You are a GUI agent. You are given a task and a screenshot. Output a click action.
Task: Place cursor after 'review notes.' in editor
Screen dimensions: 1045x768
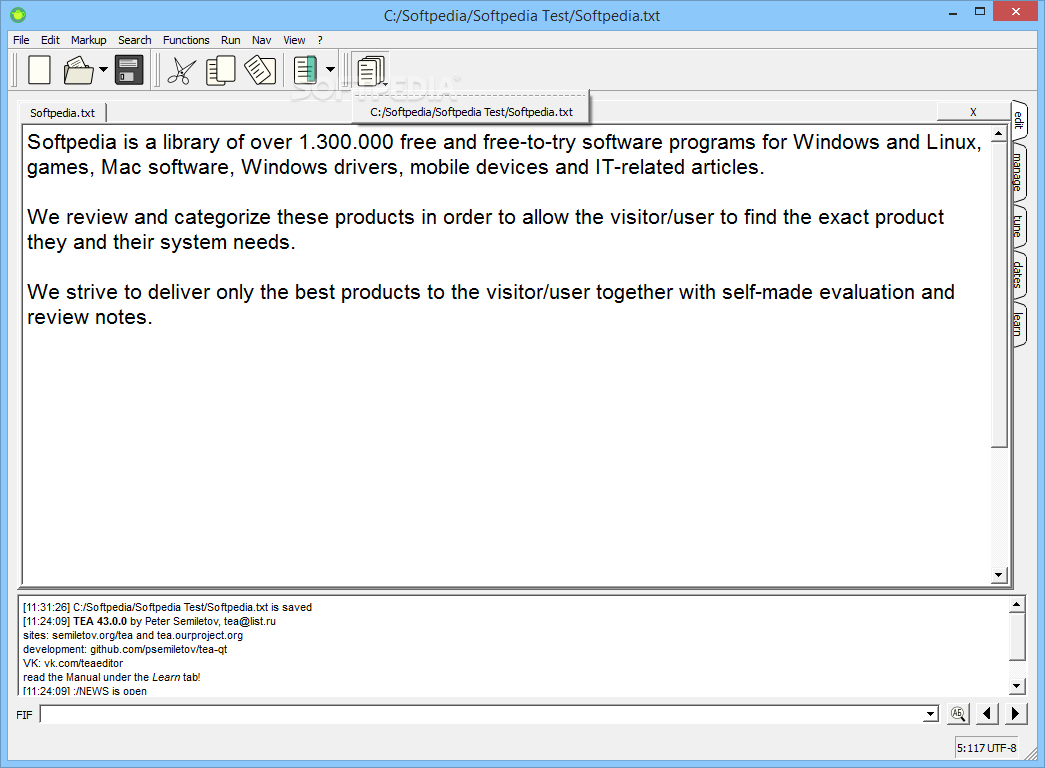[x=154, y=317]
